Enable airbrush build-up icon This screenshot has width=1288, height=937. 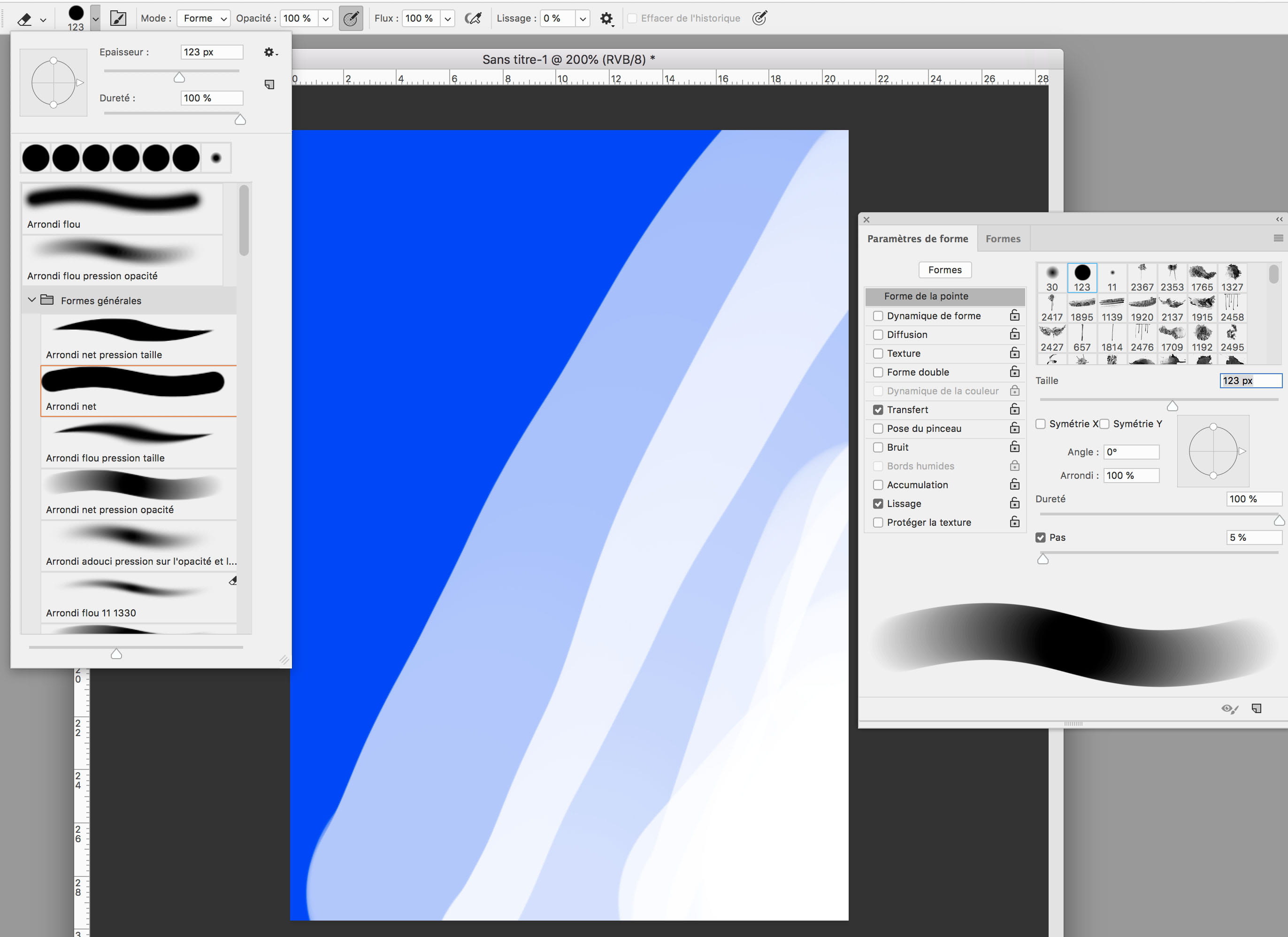point(473,18)
